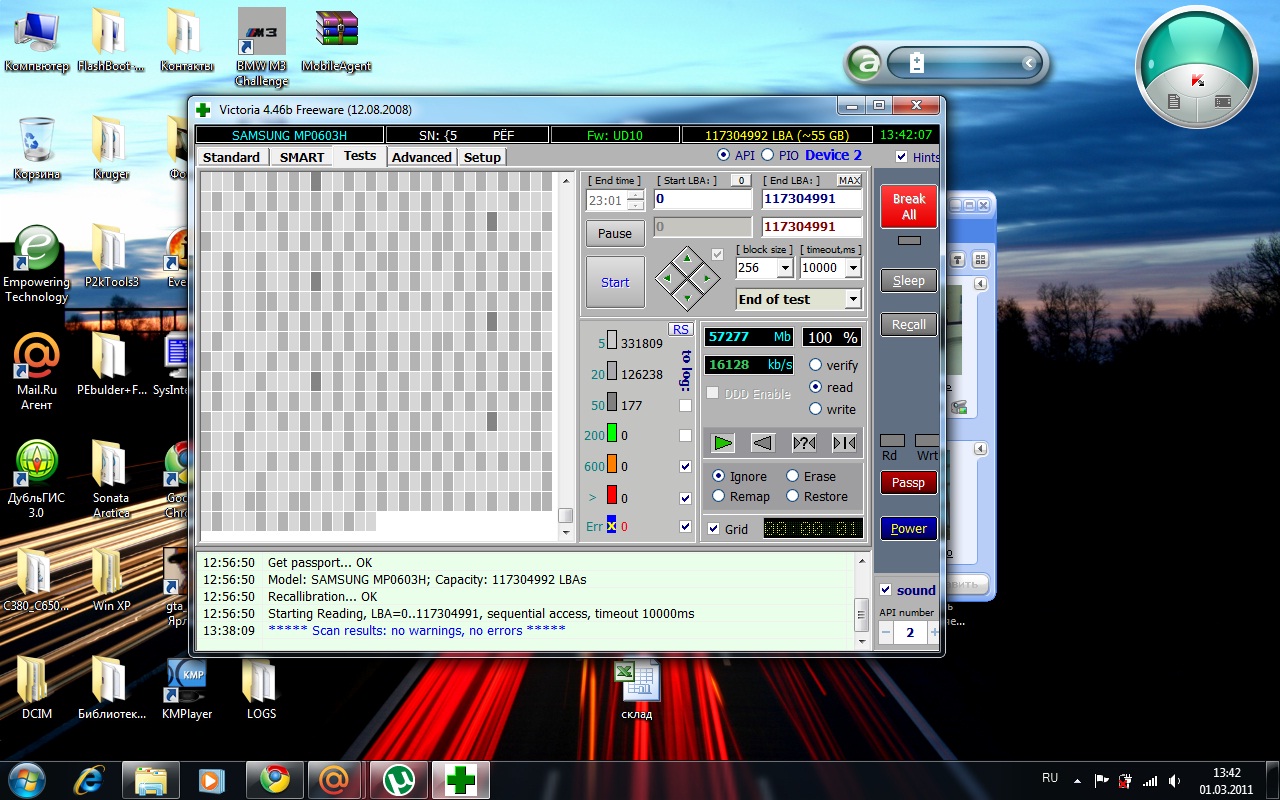Open the End of test dropdown
1280x800 pixels.
point(852,299)
